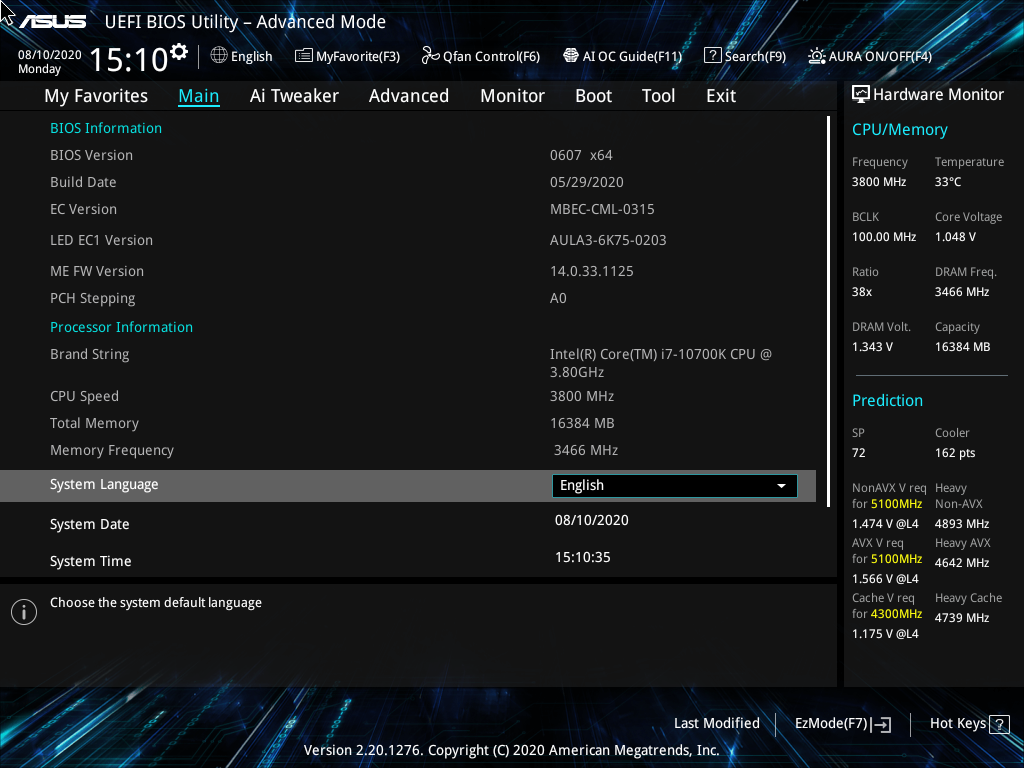Open MyFavorite settings from the top bar
1024x768 pixels.
(347, 56)
